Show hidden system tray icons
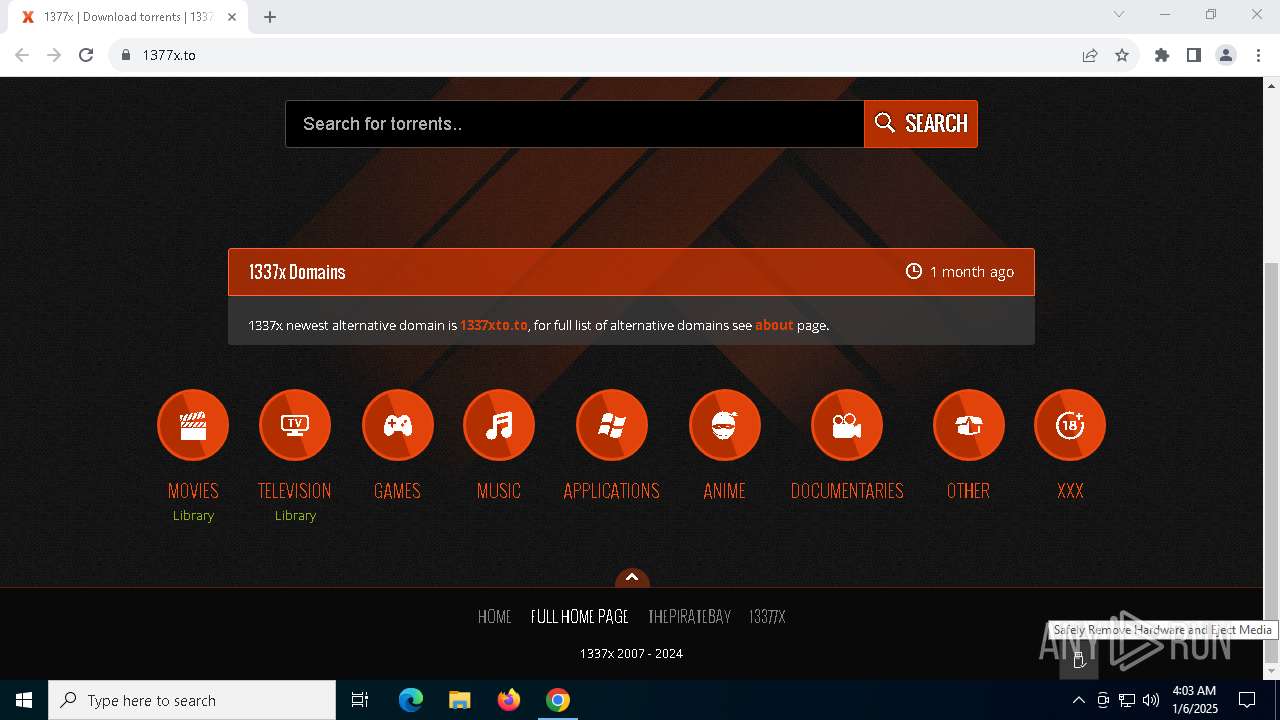The width and height of the screenshot is (1280, 720). click(1078, 700)
